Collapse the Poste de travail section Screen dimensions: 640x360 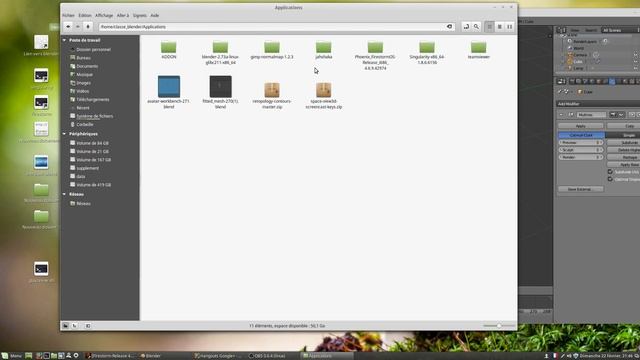64,40
